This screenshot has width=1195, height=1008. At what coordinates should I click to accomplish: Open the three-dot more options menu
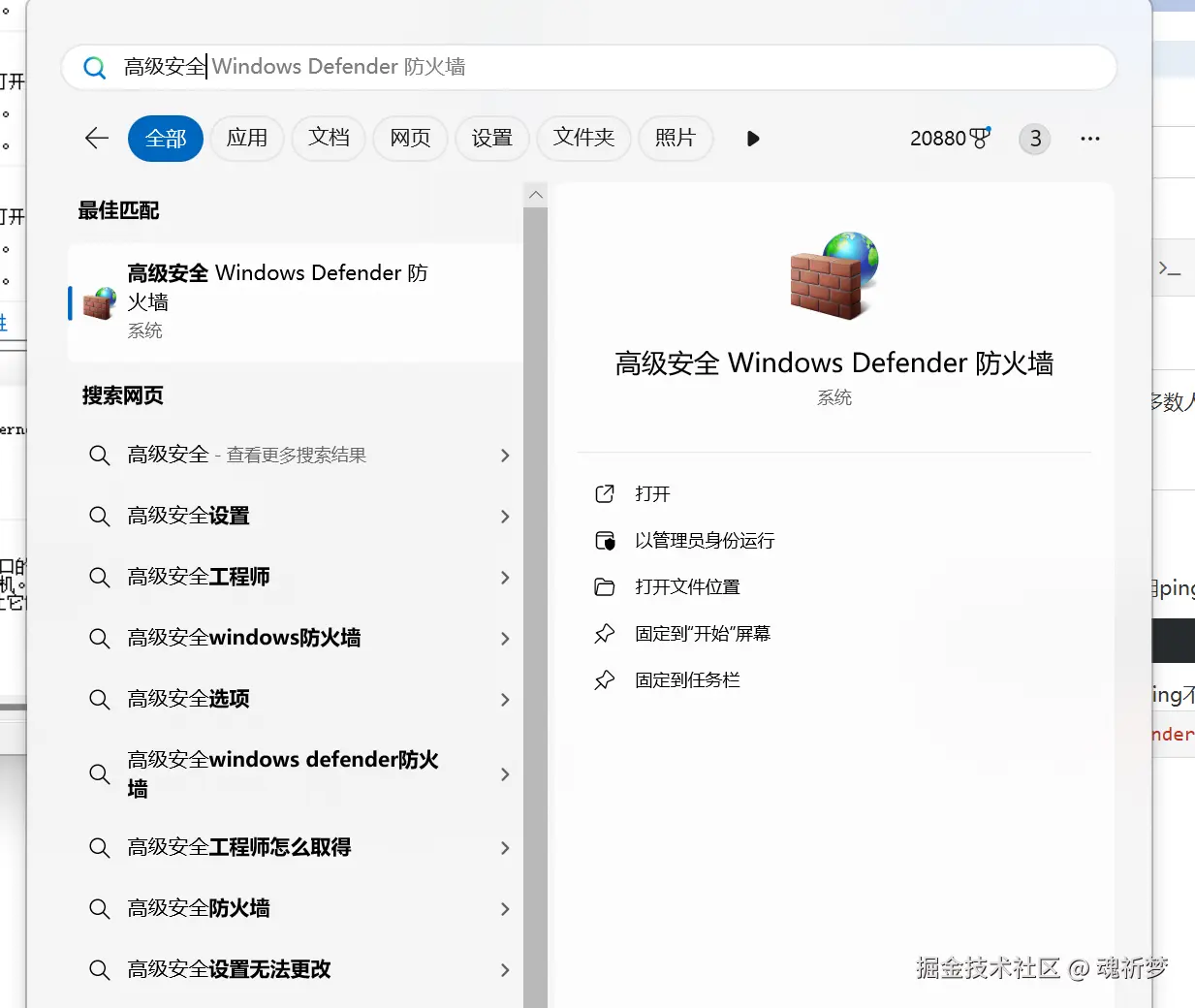[x=1090, y=139]
